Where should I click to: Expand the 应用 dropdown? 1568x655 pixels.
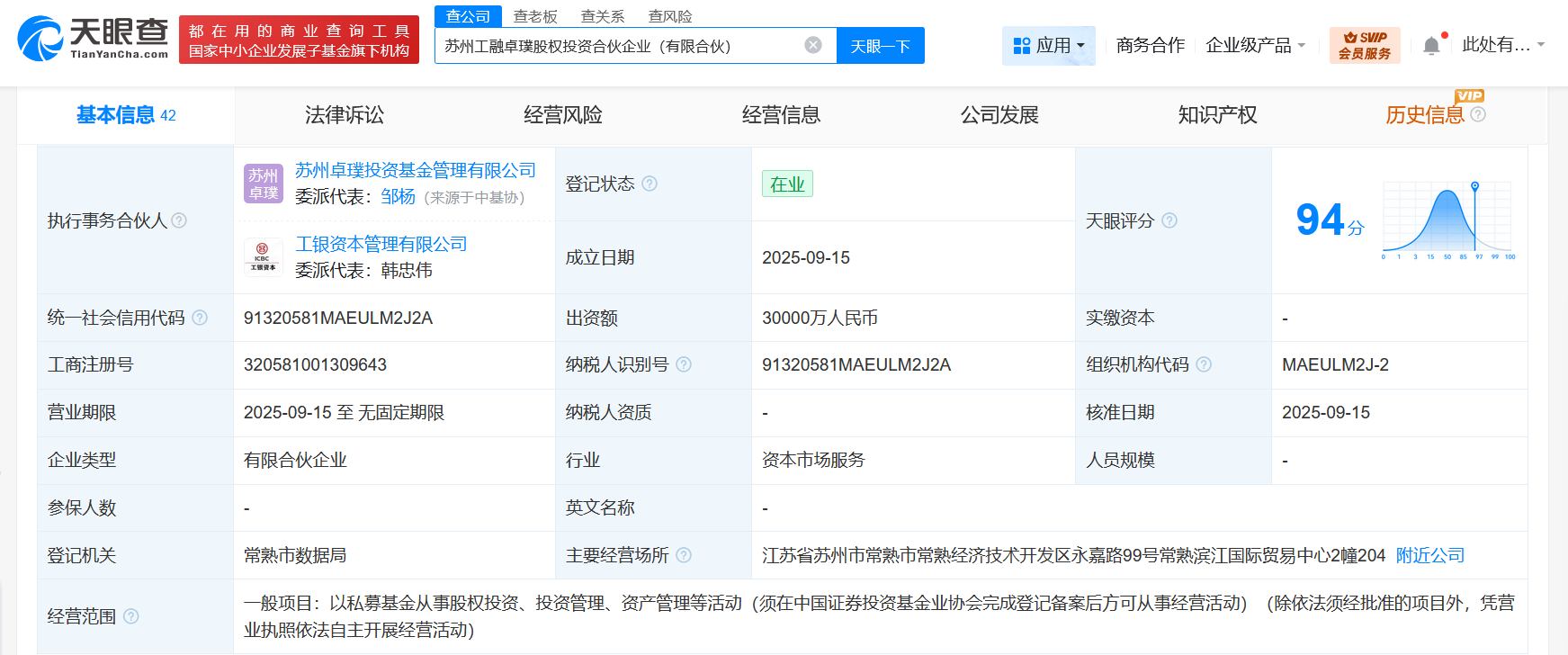1048,45
